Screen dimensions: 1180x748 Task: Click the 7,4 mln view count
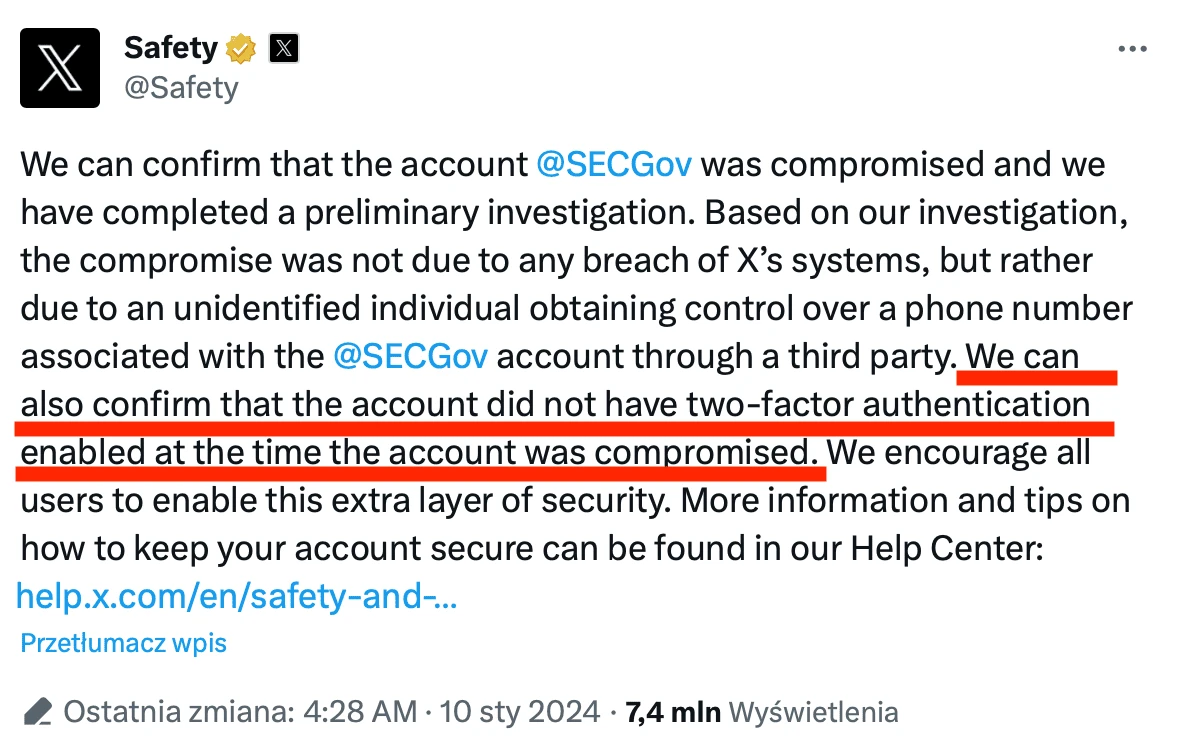coord(673,713)
